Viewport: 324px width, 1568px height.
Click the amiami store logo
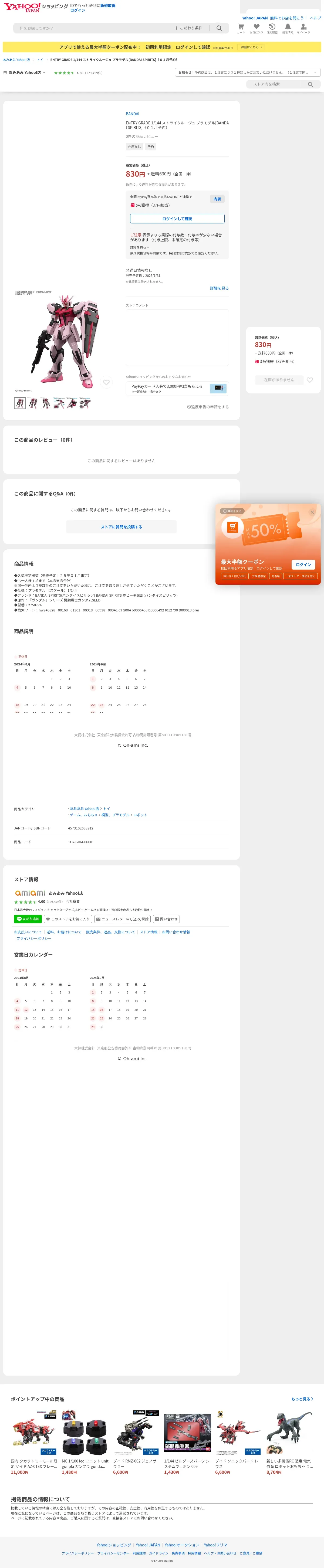pos(31,893)
